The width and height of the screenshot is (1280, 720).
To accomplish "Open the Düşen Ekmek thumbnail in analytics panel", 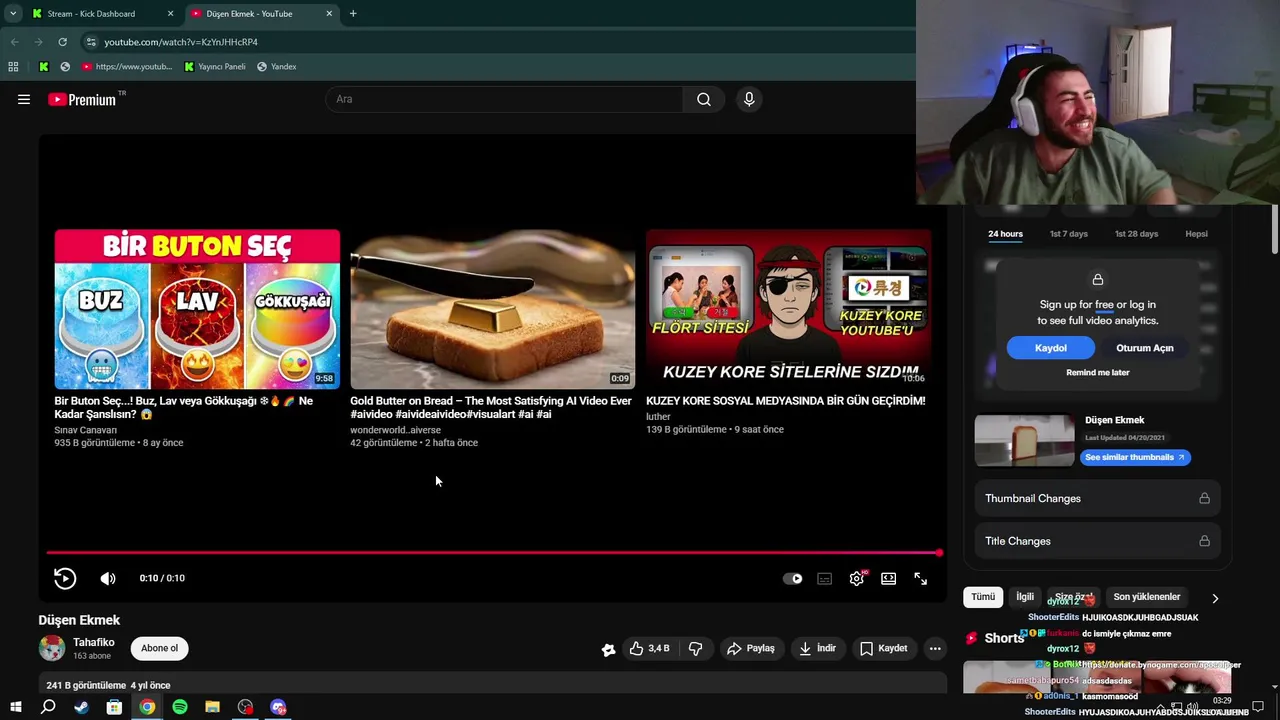I will (1025, 439).
